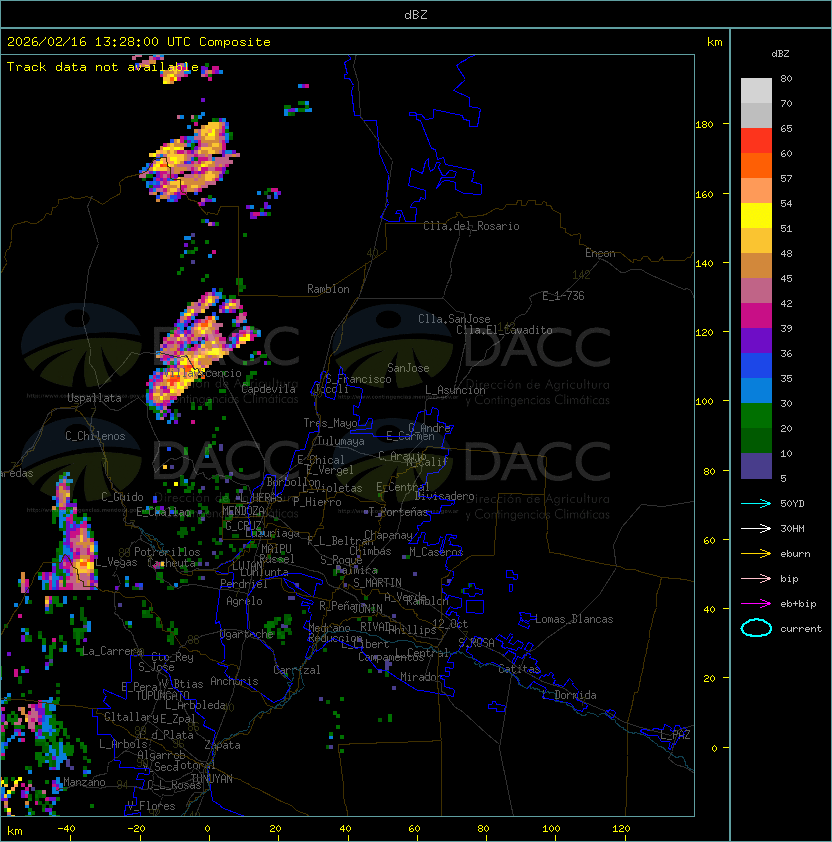Click the 'Carrizal' map label
Screen dimensions: 832x842
click(297, 670)
